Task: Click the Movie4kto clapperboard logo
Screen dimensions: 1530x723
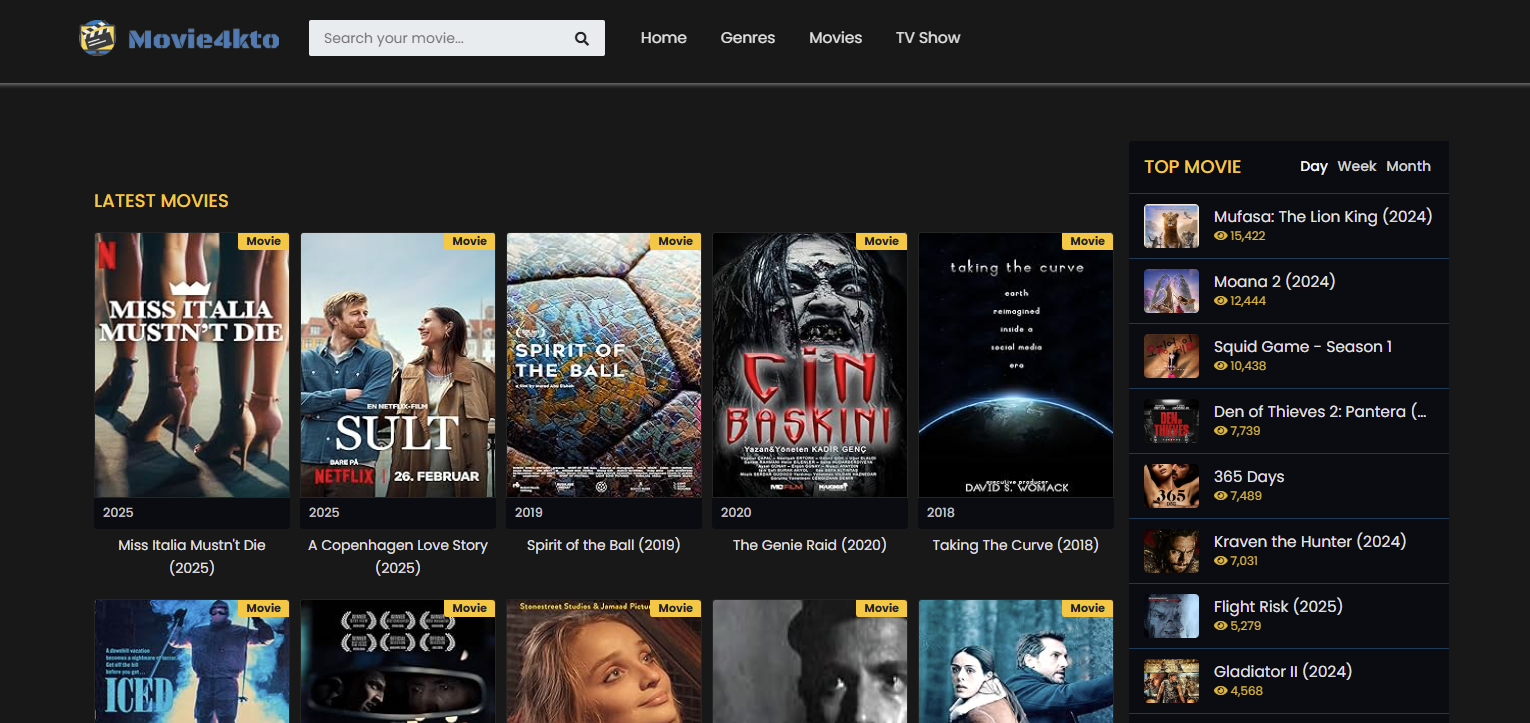Action: [x=97, y=38]
